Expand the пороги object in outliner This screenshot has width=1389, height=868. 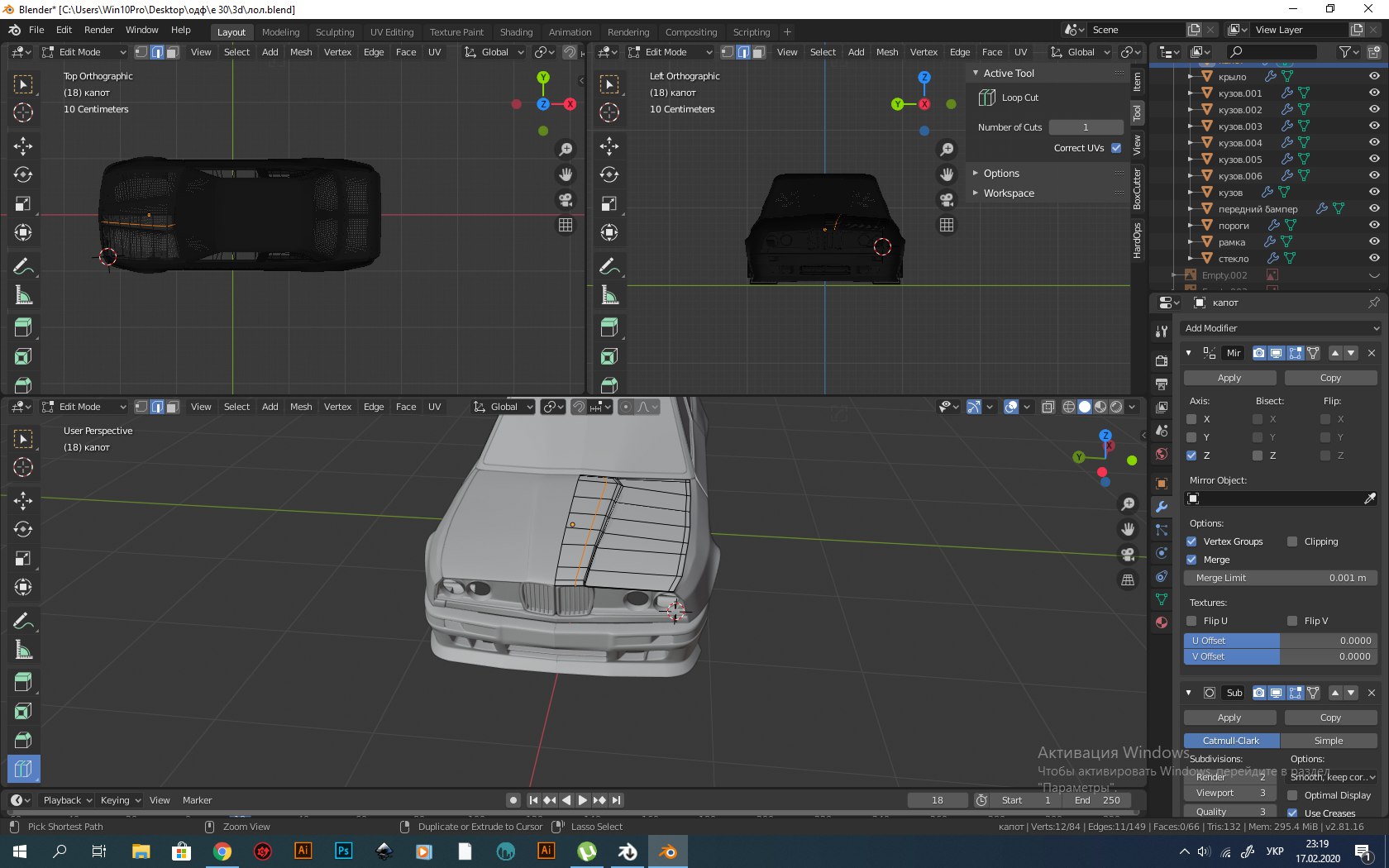(x=1190, y=226)
